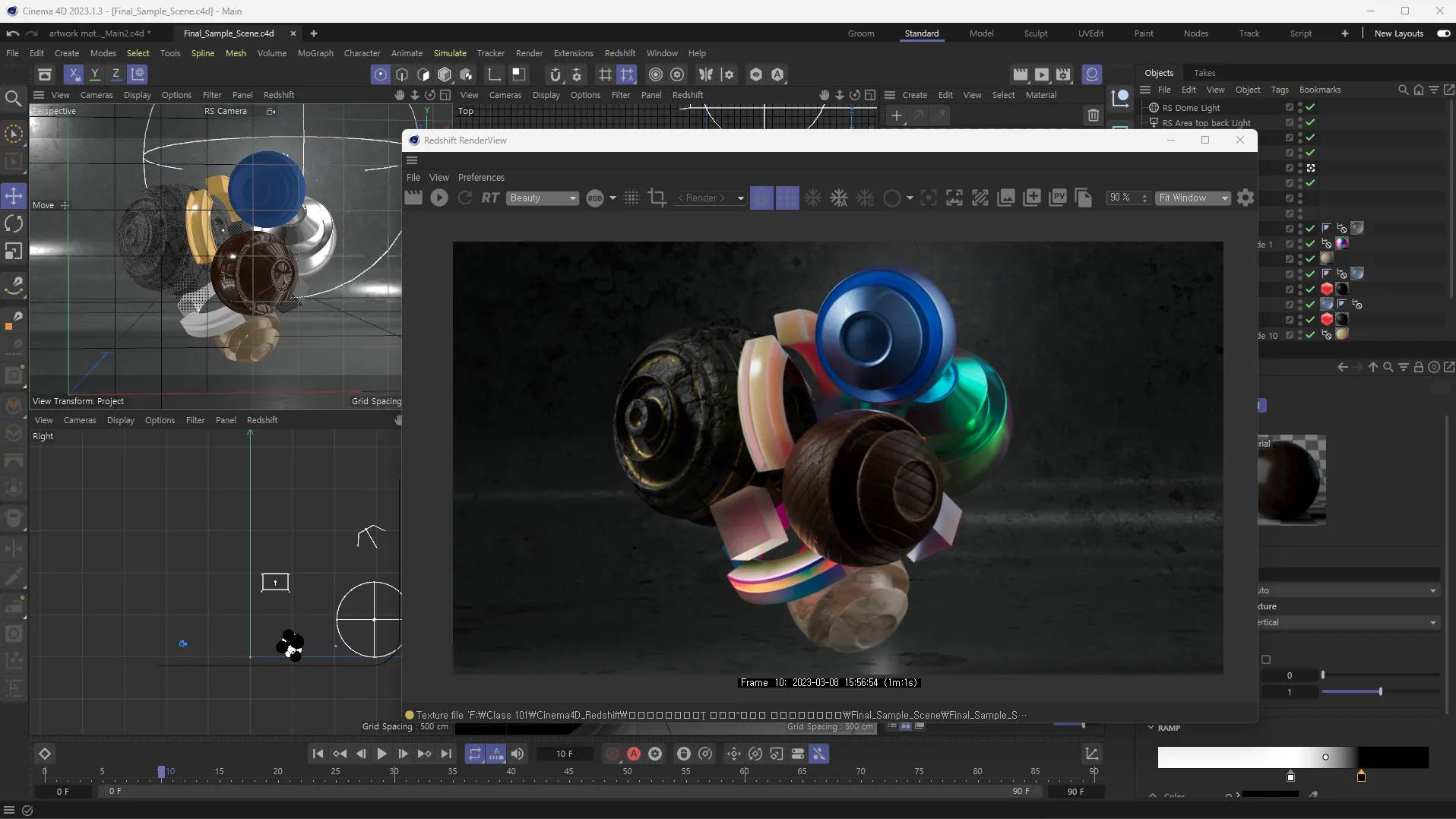Open Preferences in RenderView
The image size is (1456, 819).
(x=481, y=177)
